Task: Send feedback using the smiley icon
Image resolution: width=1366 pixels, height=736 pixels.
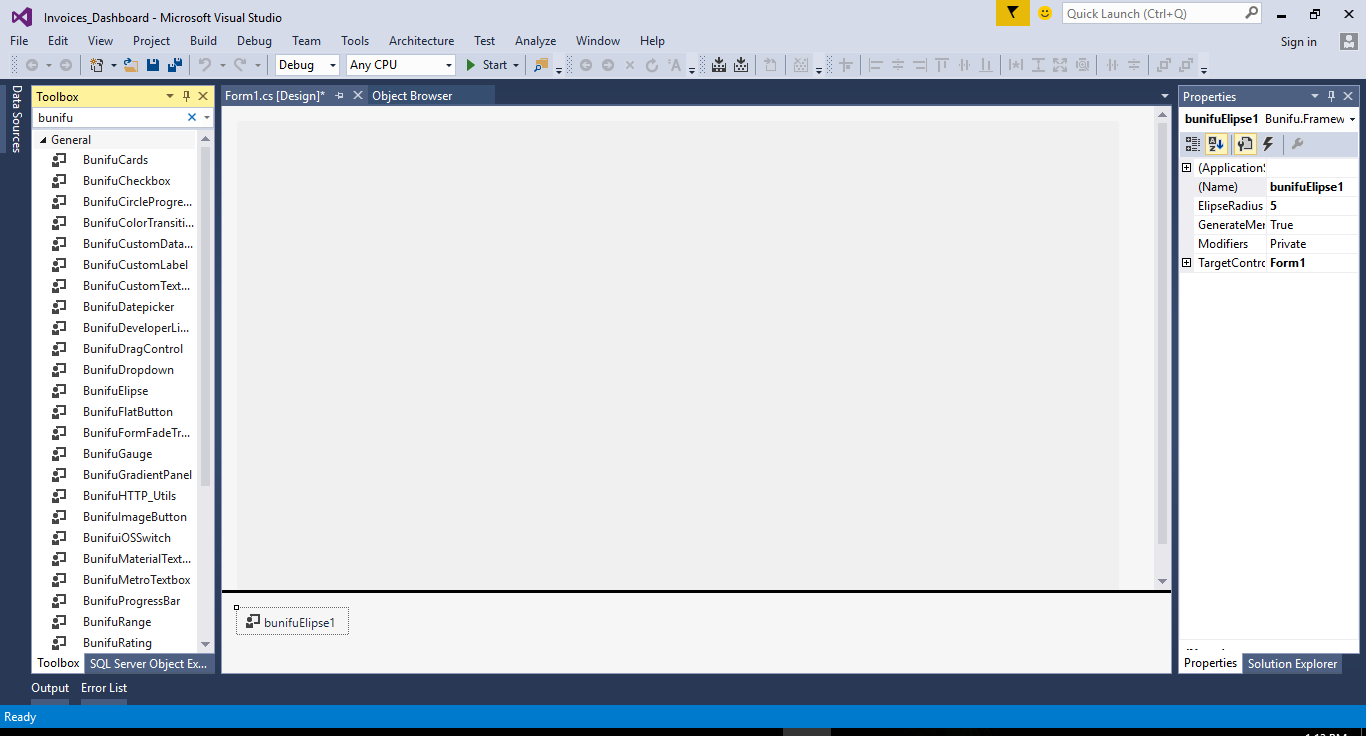Action: [x=1045, y=13]
